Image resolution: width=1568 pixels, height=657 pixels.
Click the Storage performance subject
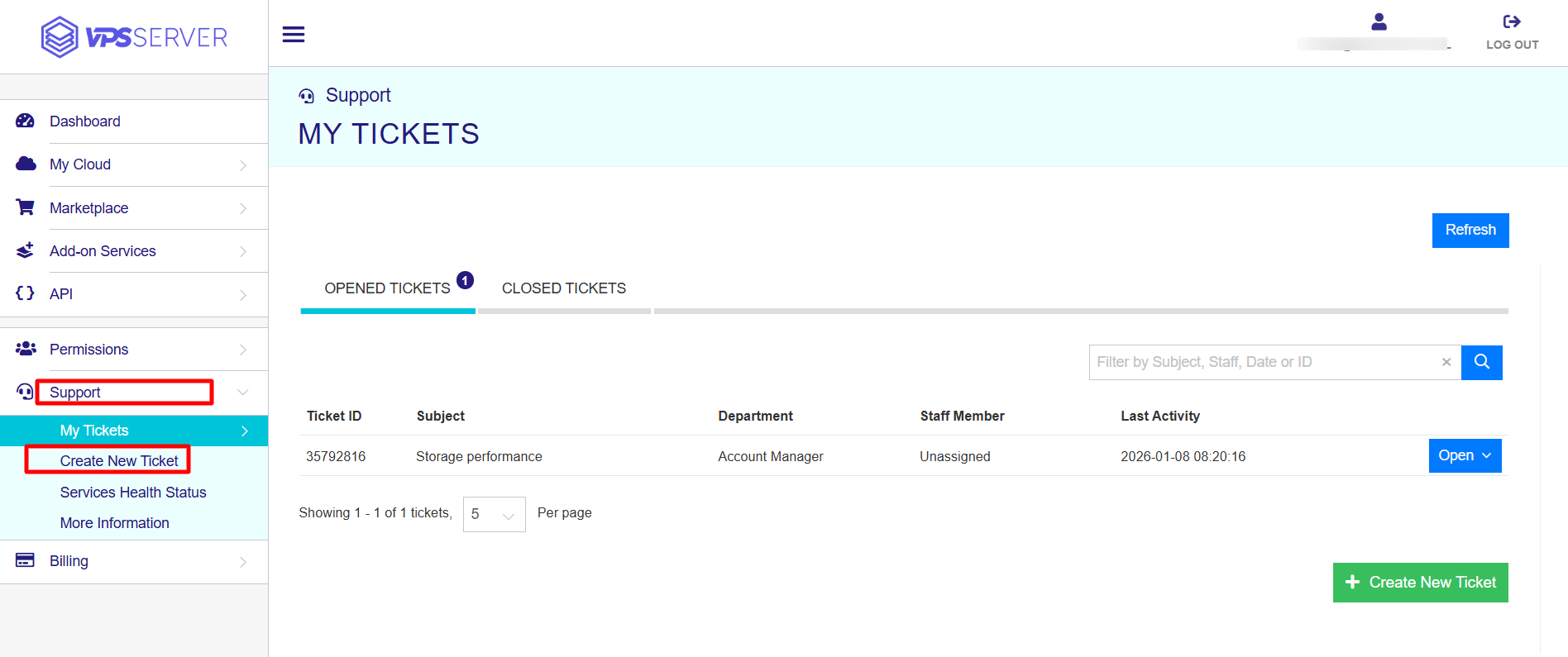479,456
